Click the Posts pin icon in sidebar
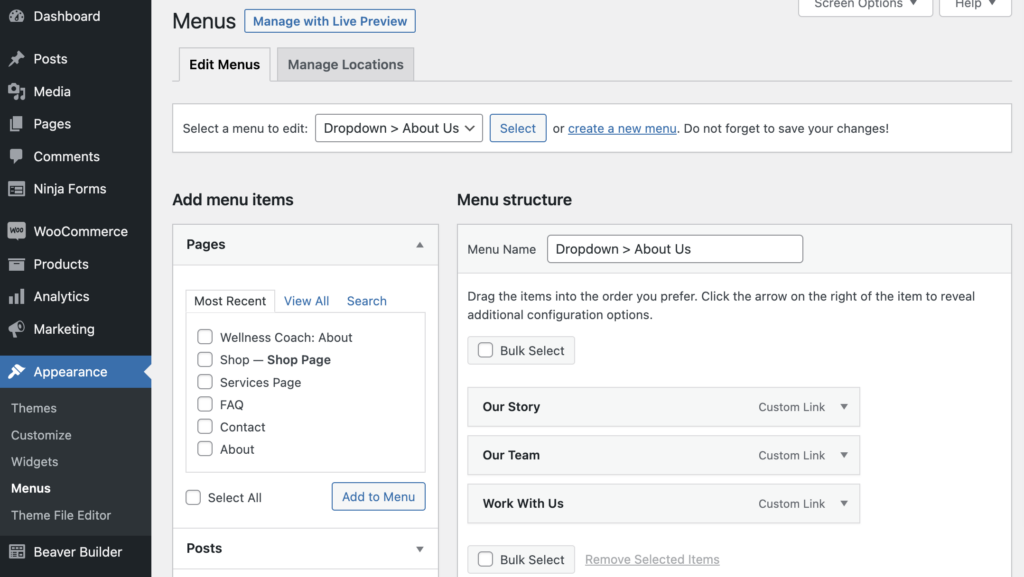 tap(17, 58)
